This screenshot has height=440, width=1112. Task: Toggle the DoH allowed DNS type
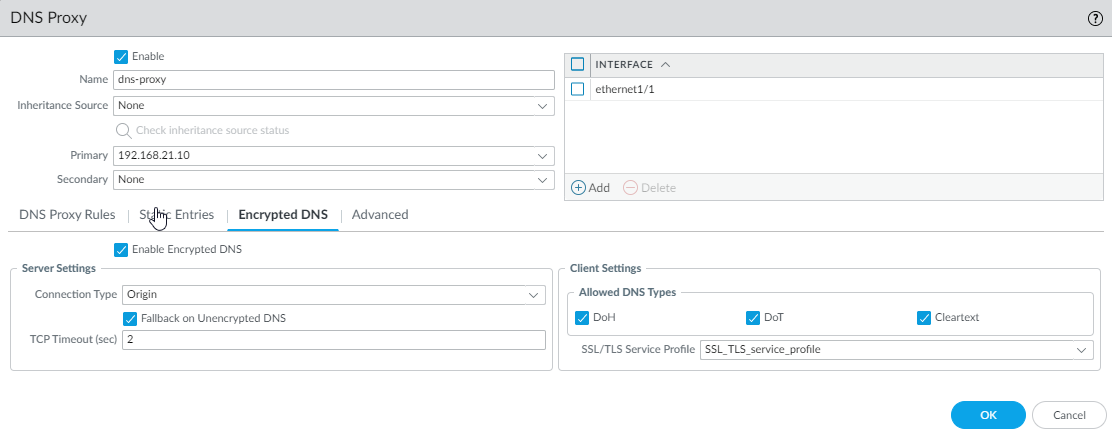pos(583,318)
